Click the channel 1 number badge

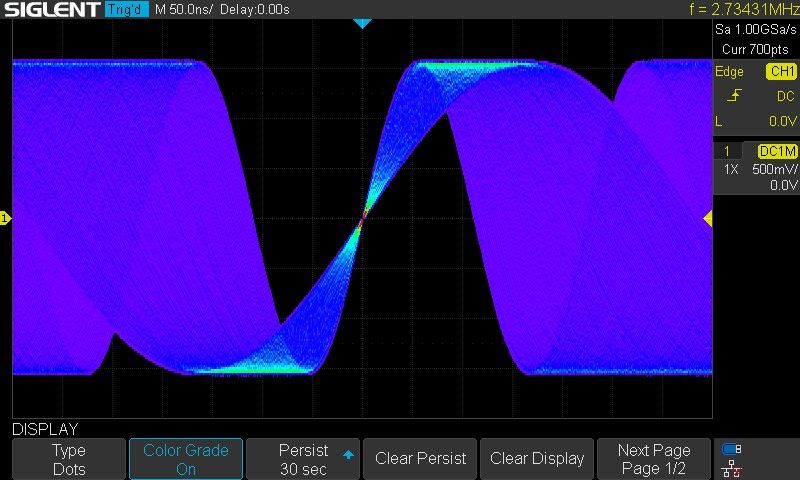coord(727,151)
